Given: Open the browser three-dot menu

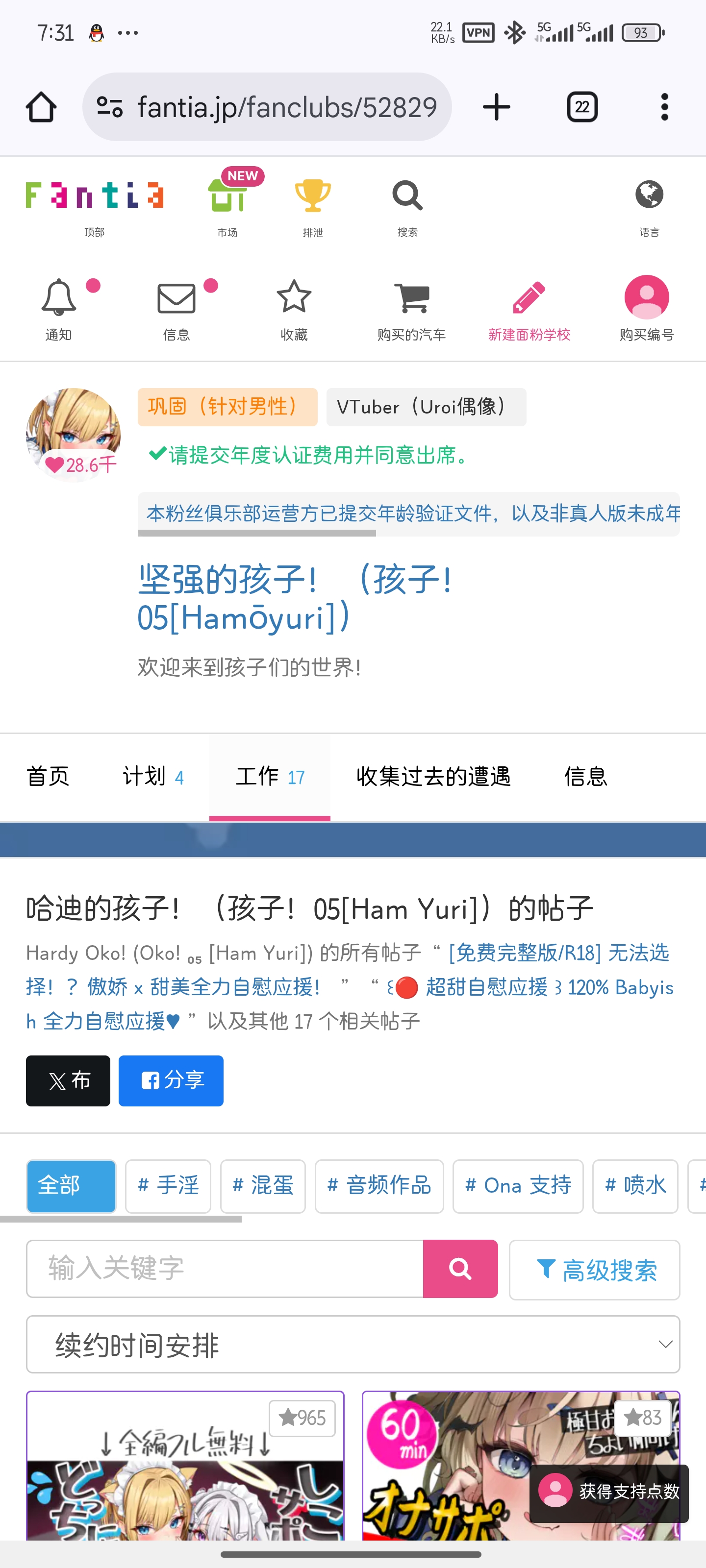Looking at the screenshot, I should [664, 107].
